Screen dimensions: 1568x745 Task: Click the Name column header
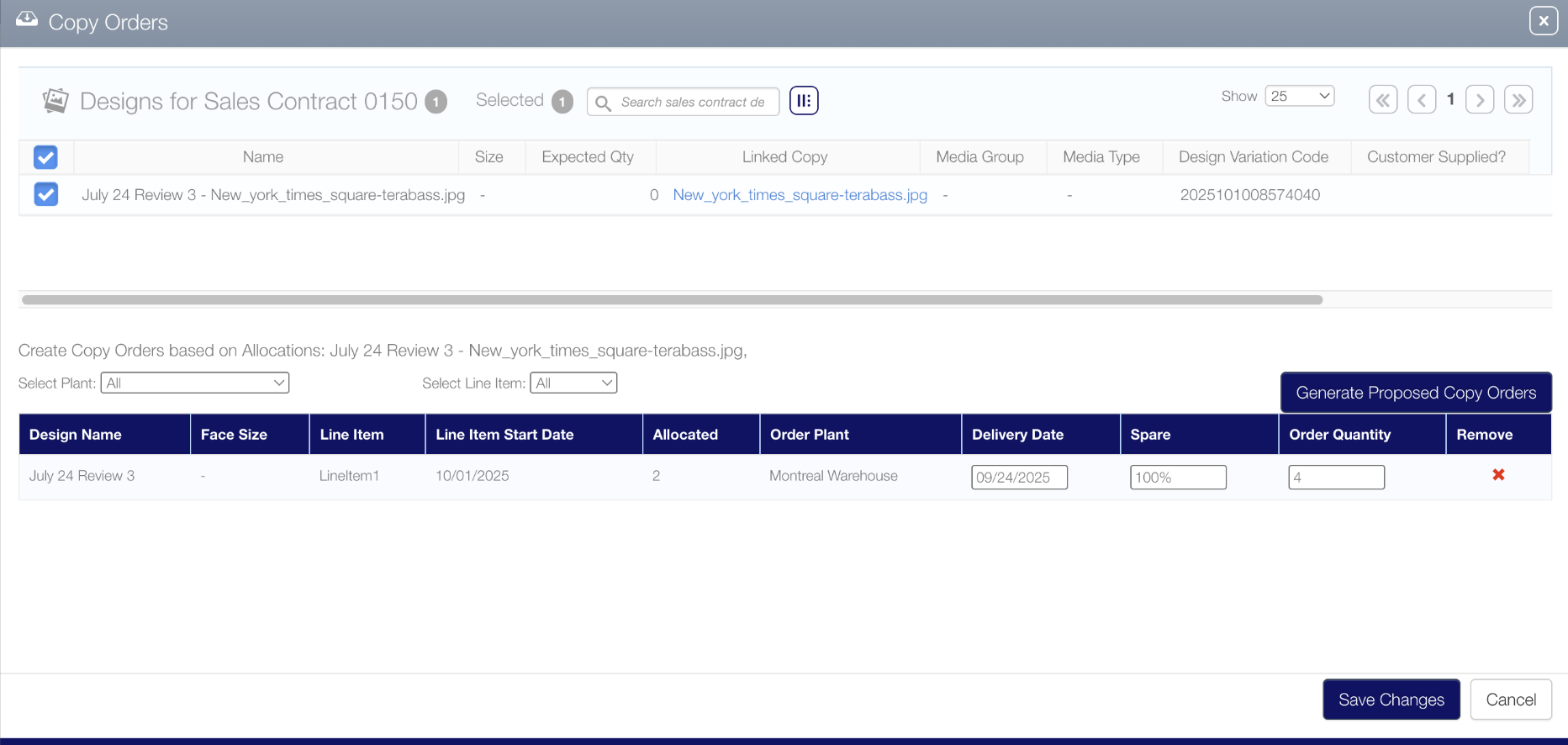(263, 157)
